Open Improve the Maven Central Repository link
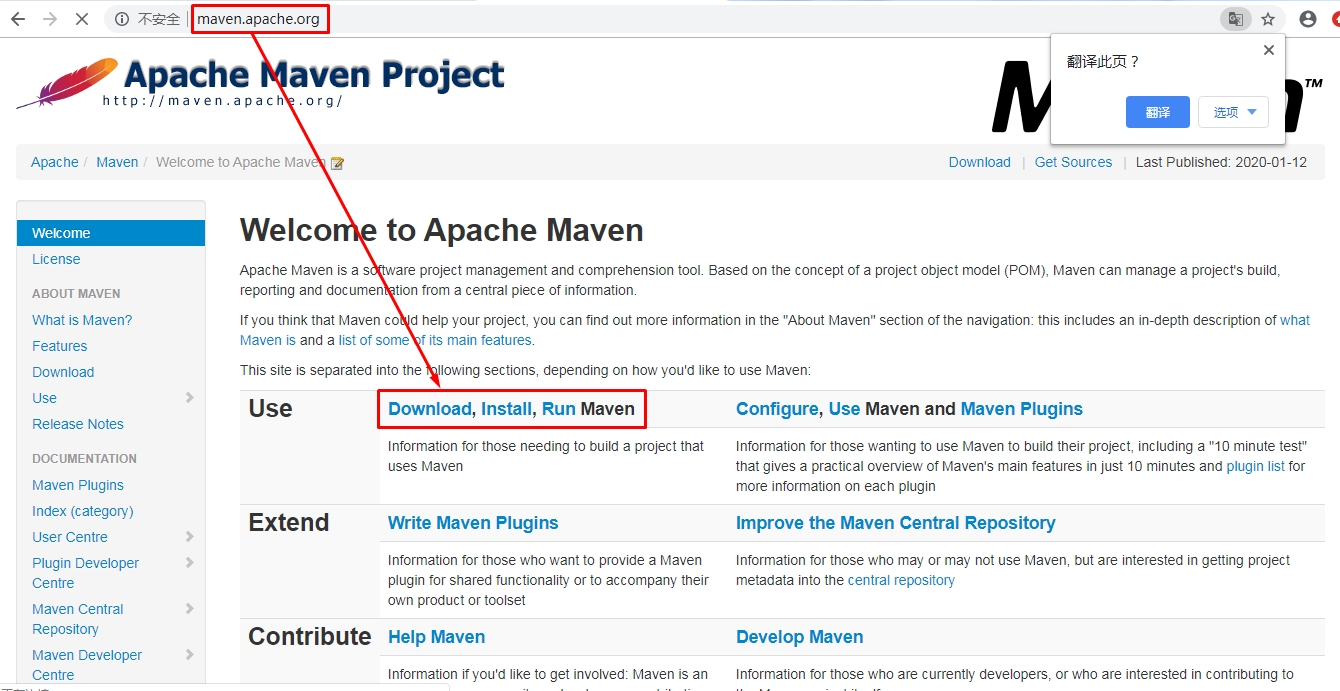 [896, 522]
